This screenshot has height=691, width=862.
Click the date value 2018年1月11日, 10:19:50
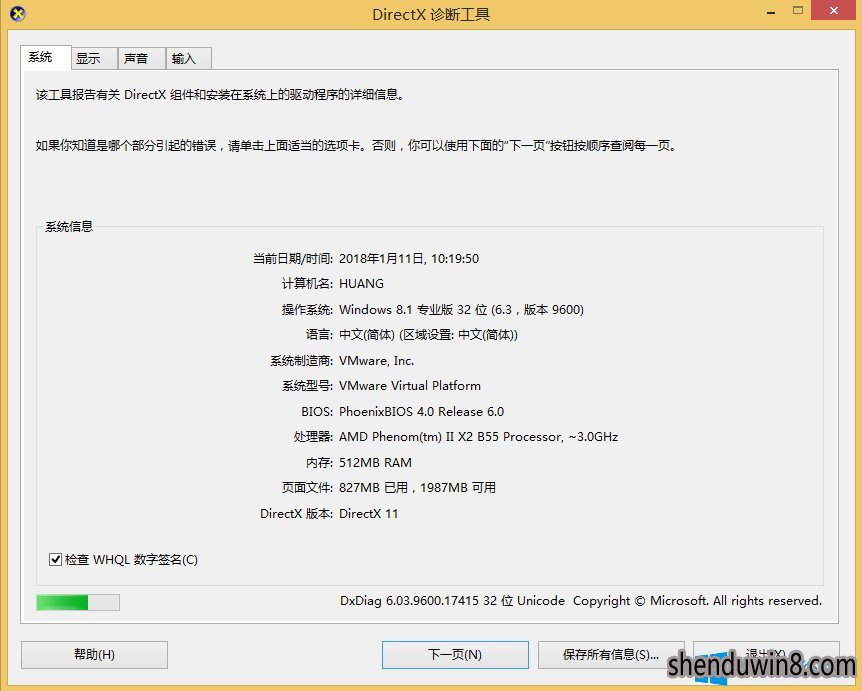(409, 258)
